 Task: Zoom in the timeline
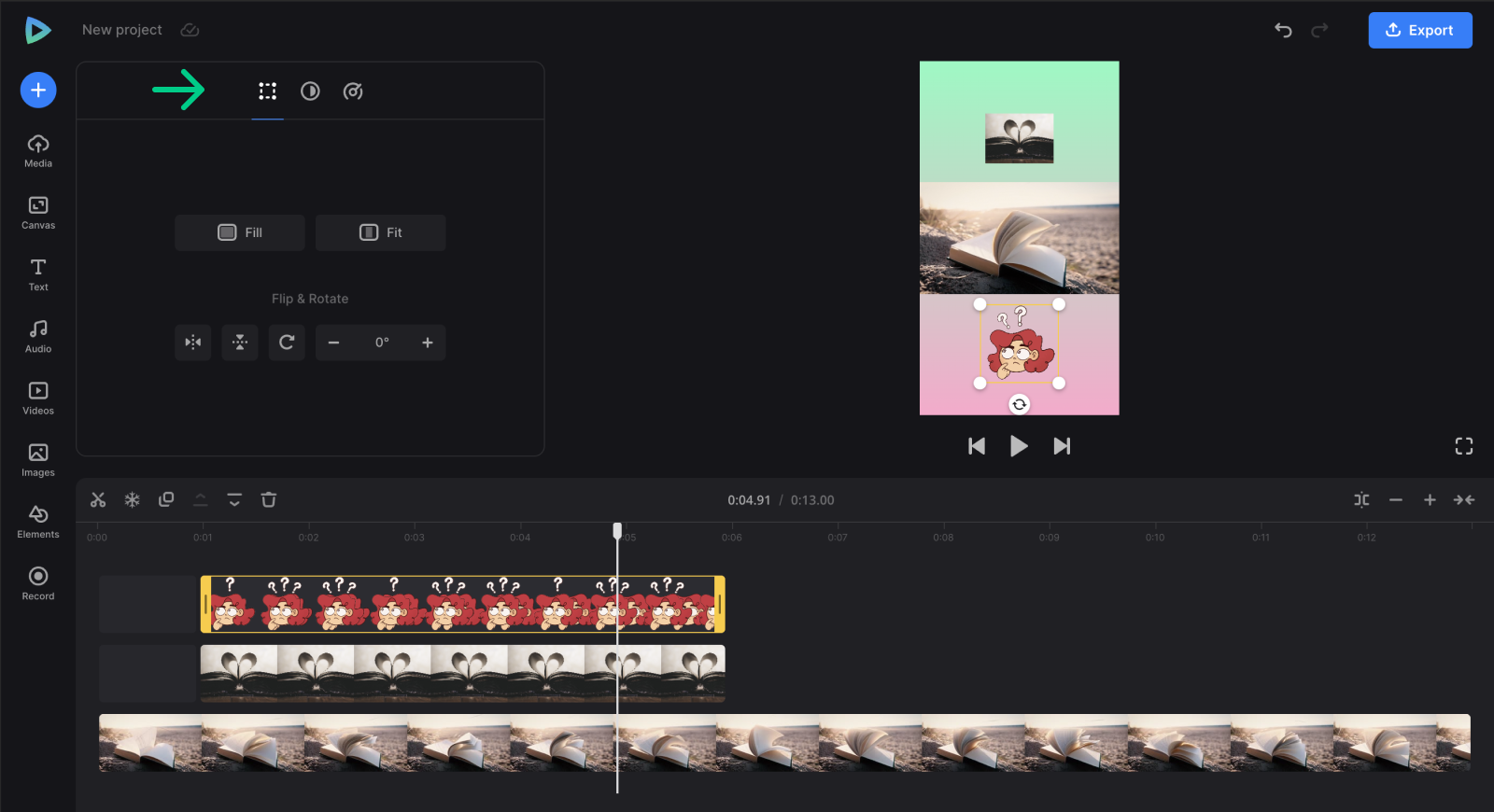pyautogui.click(x=1430, y=500)
